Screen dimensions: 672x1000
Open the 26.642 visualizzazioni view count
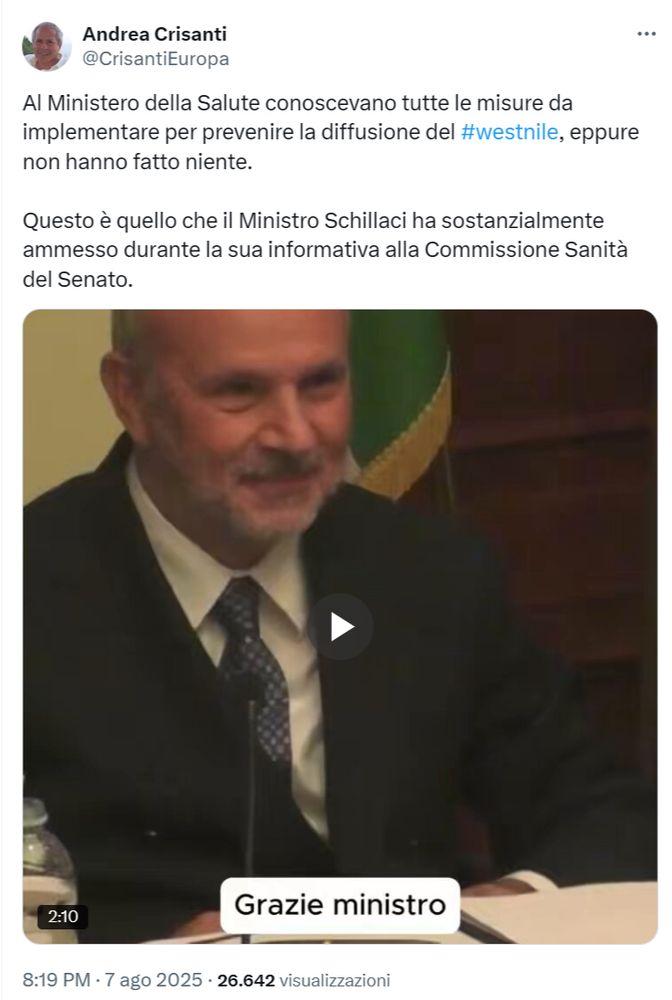[x=303, y=980]
